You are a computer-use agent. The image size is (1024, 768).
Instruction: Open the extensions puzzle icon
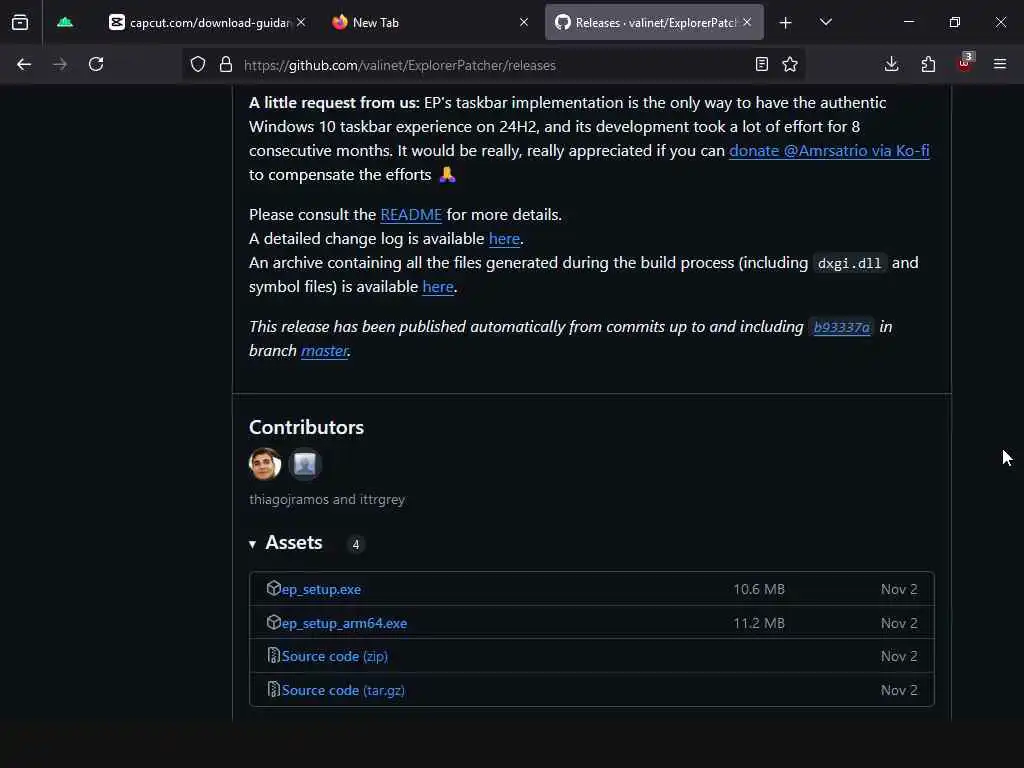click(928, 64)
